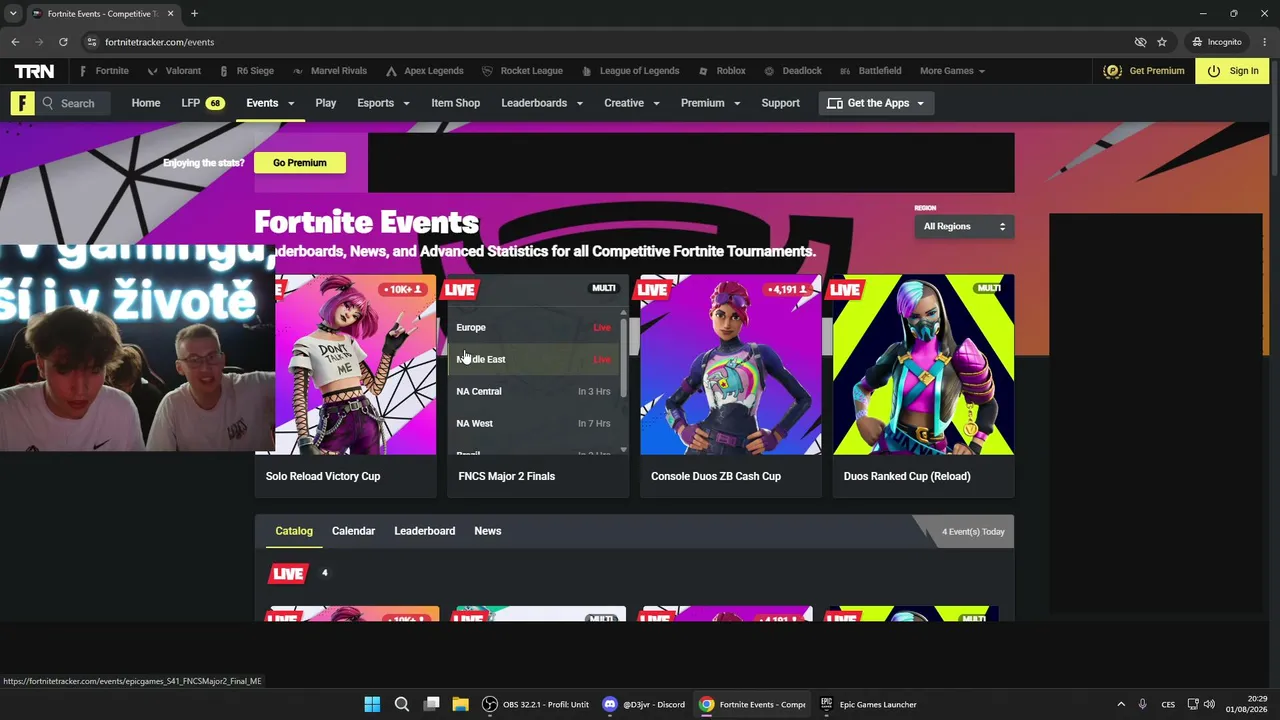The height and width of the screenshot is (720, 1280).
Task: Expand the Premium menu
Action: 710,103
